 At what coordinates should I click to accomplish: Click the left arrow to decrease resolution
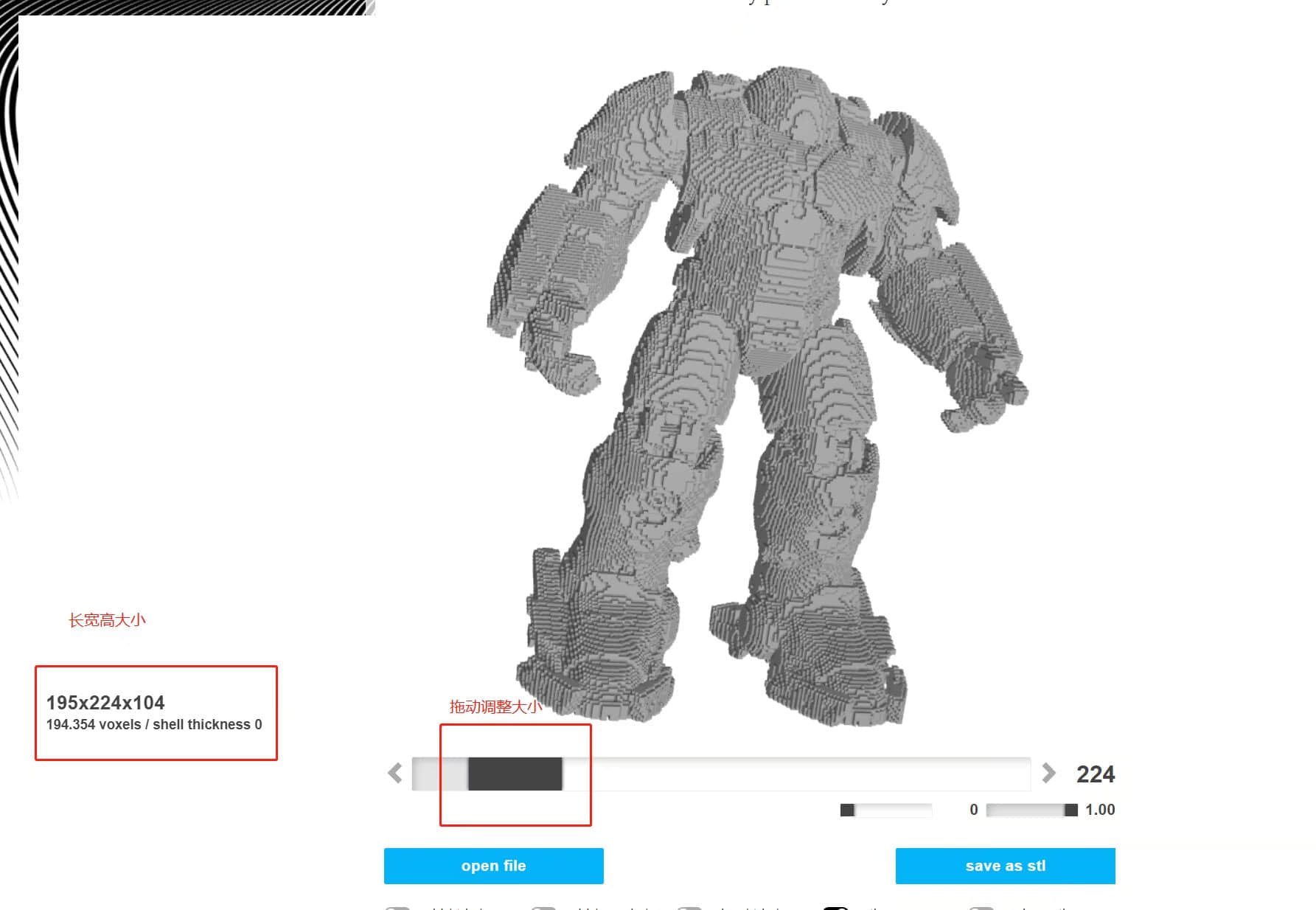pyautogui.click(x=395, y=773)
